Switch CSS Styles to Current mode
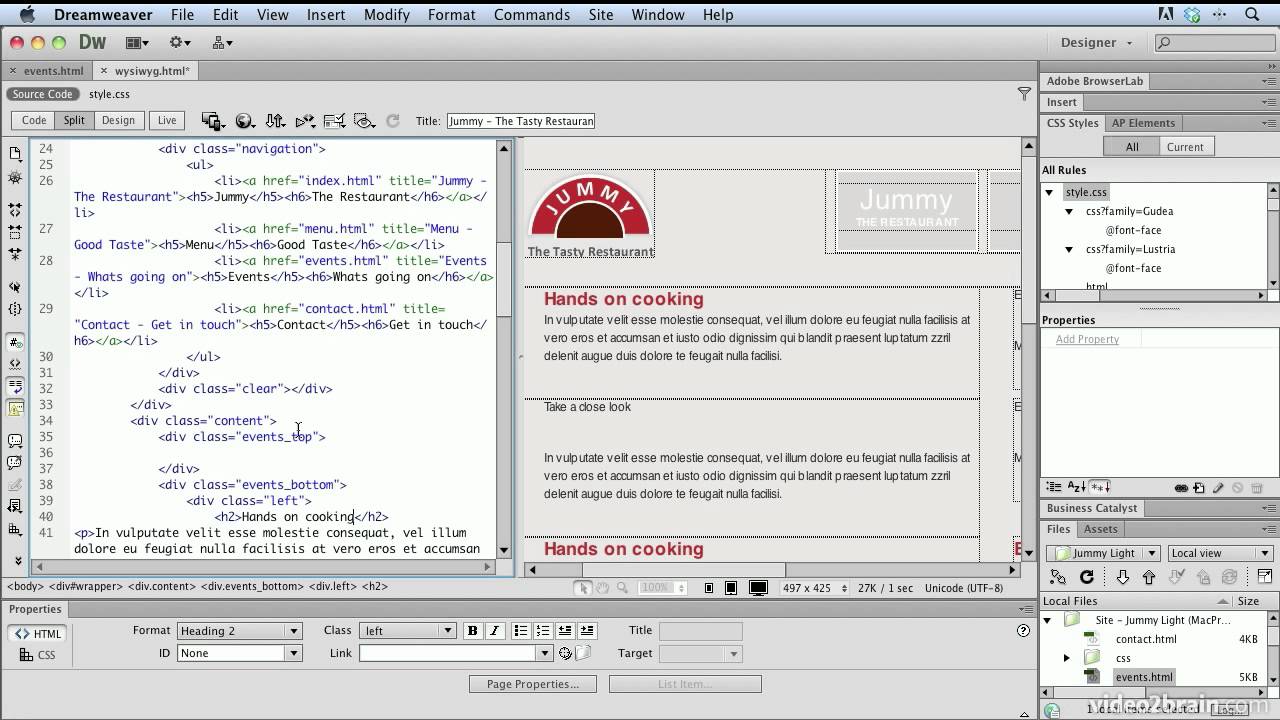This screenshot has height=720, width=1280. 1185,147
